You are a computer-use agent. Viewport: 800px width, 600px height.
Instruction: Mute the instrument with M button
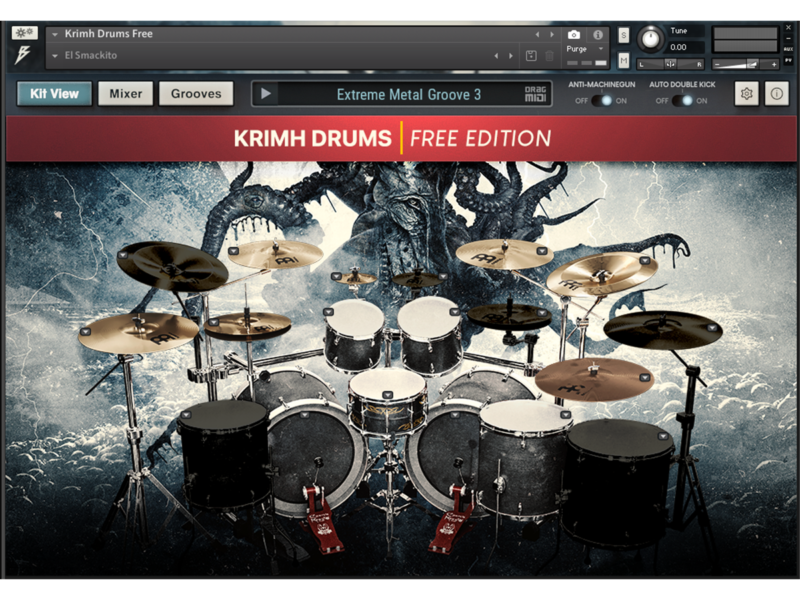coord(624,60)
